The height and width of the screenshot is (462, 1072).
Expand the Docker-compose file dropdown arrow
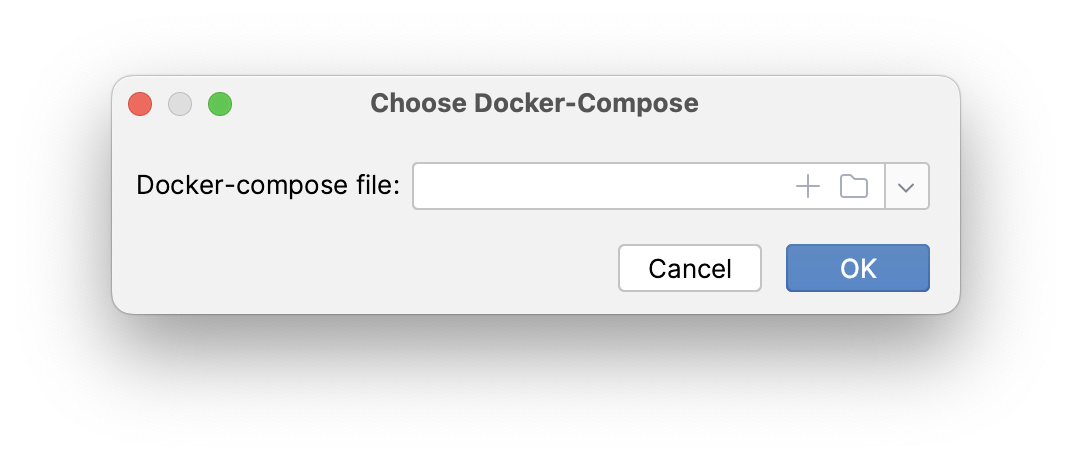(907, 187)
